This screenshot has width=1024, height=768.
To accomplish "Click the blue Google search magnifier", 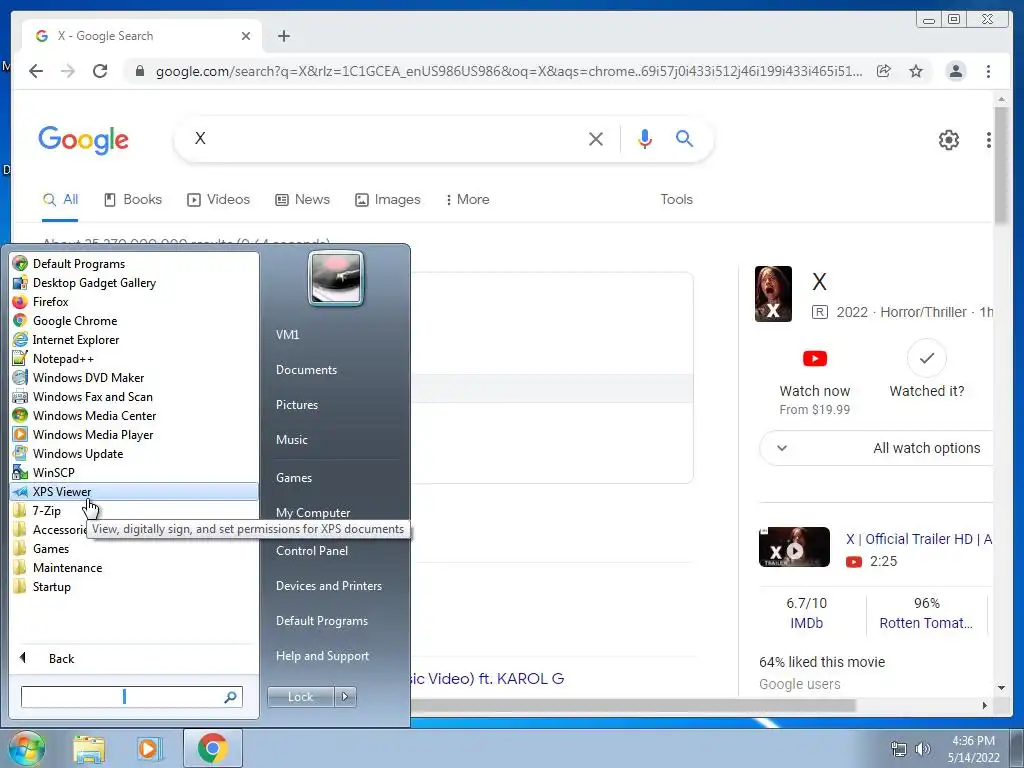I will (684, 138).
